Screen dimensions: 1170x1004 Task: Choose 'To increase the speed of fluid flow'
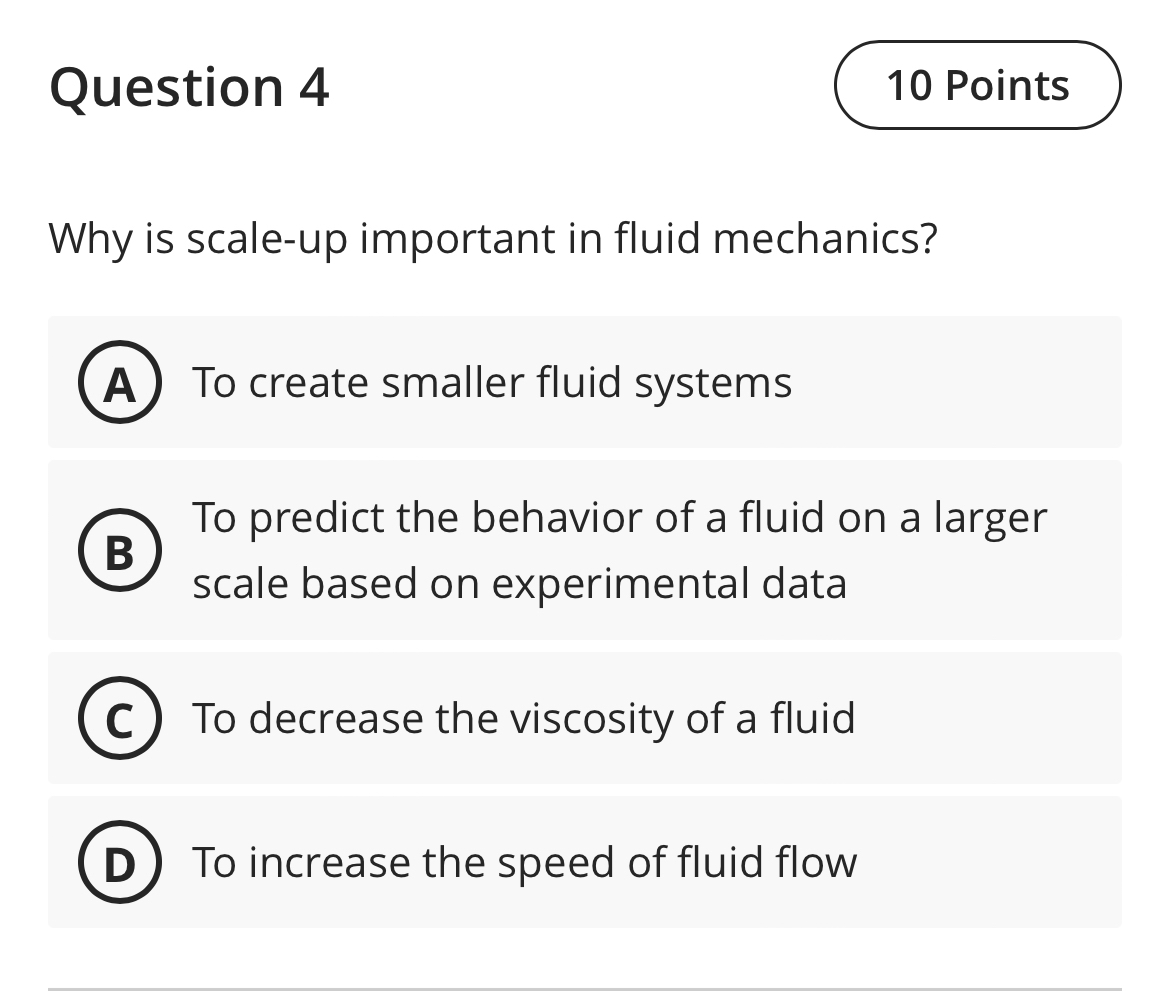pyautogui.click(x=524, y=862)
